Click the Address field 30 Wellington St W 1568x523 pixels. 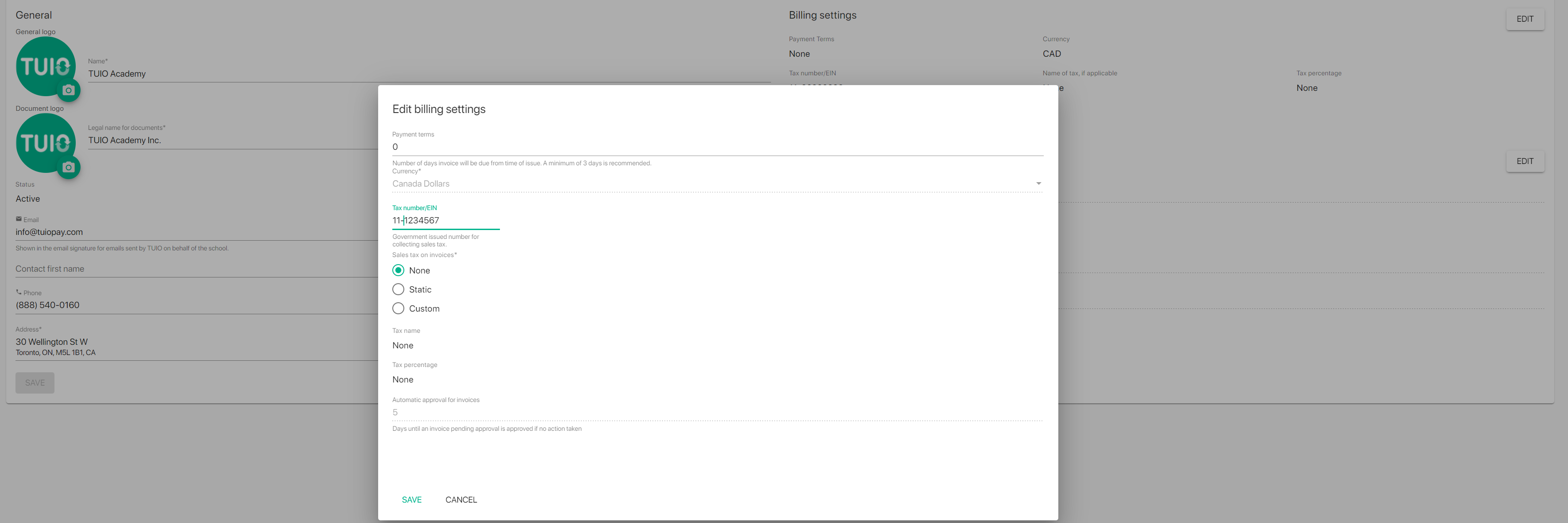point(197,346)
